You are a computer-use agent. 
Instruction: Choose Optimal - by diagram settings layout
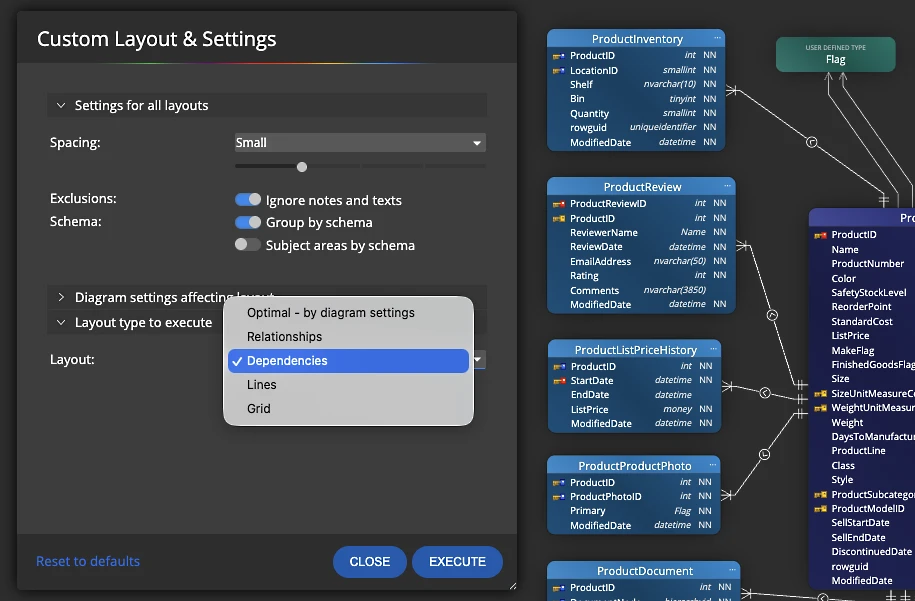click(348, 313)
